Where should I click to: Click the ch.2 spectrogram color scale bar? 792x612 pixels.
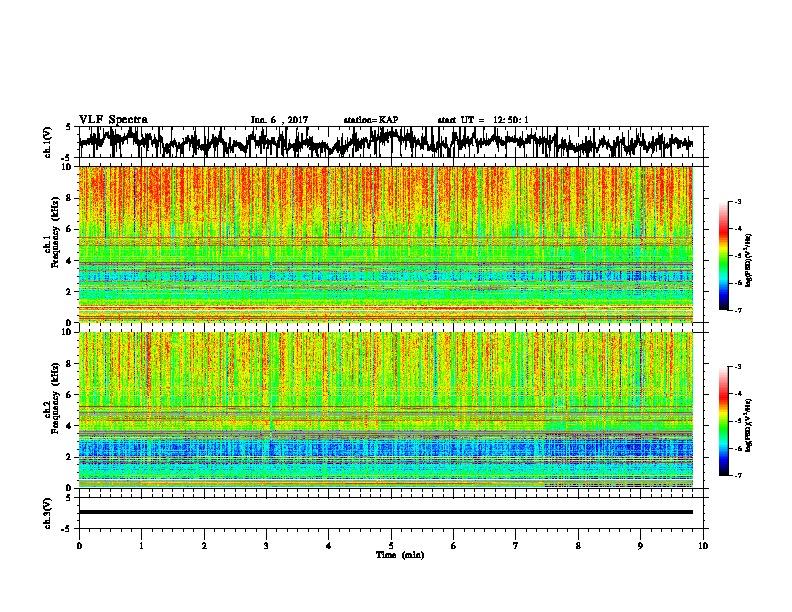click(724, 421)
